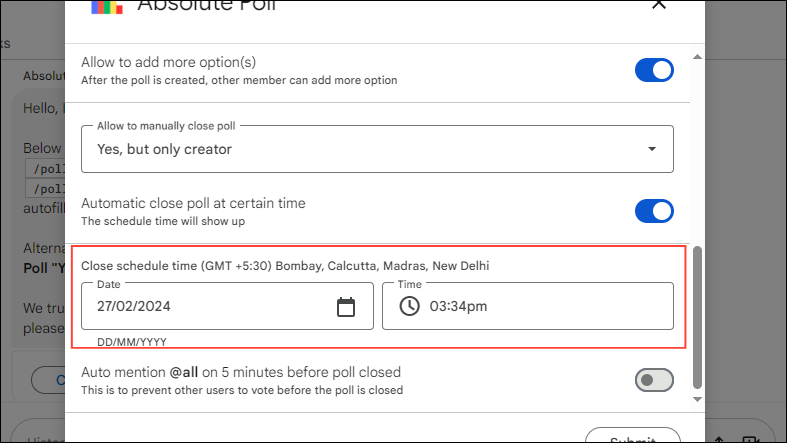The image size is (787, 443).
Task: Click the clock icon in Time field
Action: [409, 307]
